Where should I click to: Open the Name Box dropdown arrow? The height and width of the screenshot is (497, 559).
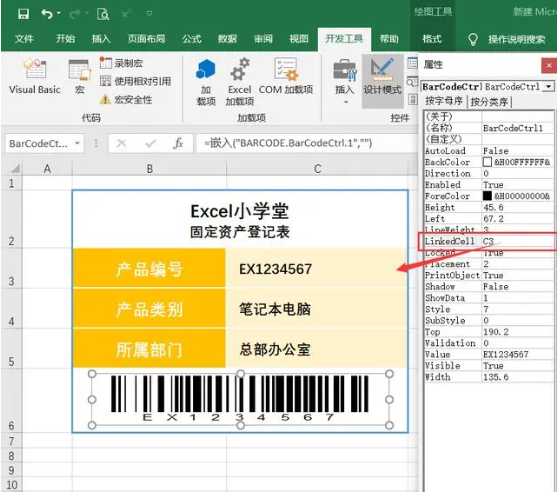tap(77, 143)
